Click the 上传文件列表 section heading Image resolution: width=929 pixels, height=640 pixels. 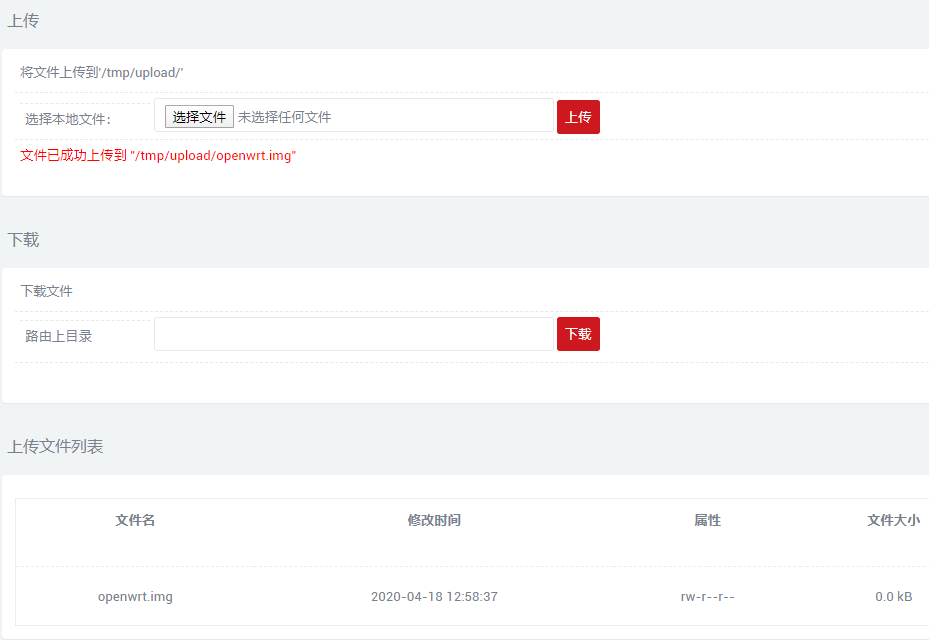(x=55, y=447)
